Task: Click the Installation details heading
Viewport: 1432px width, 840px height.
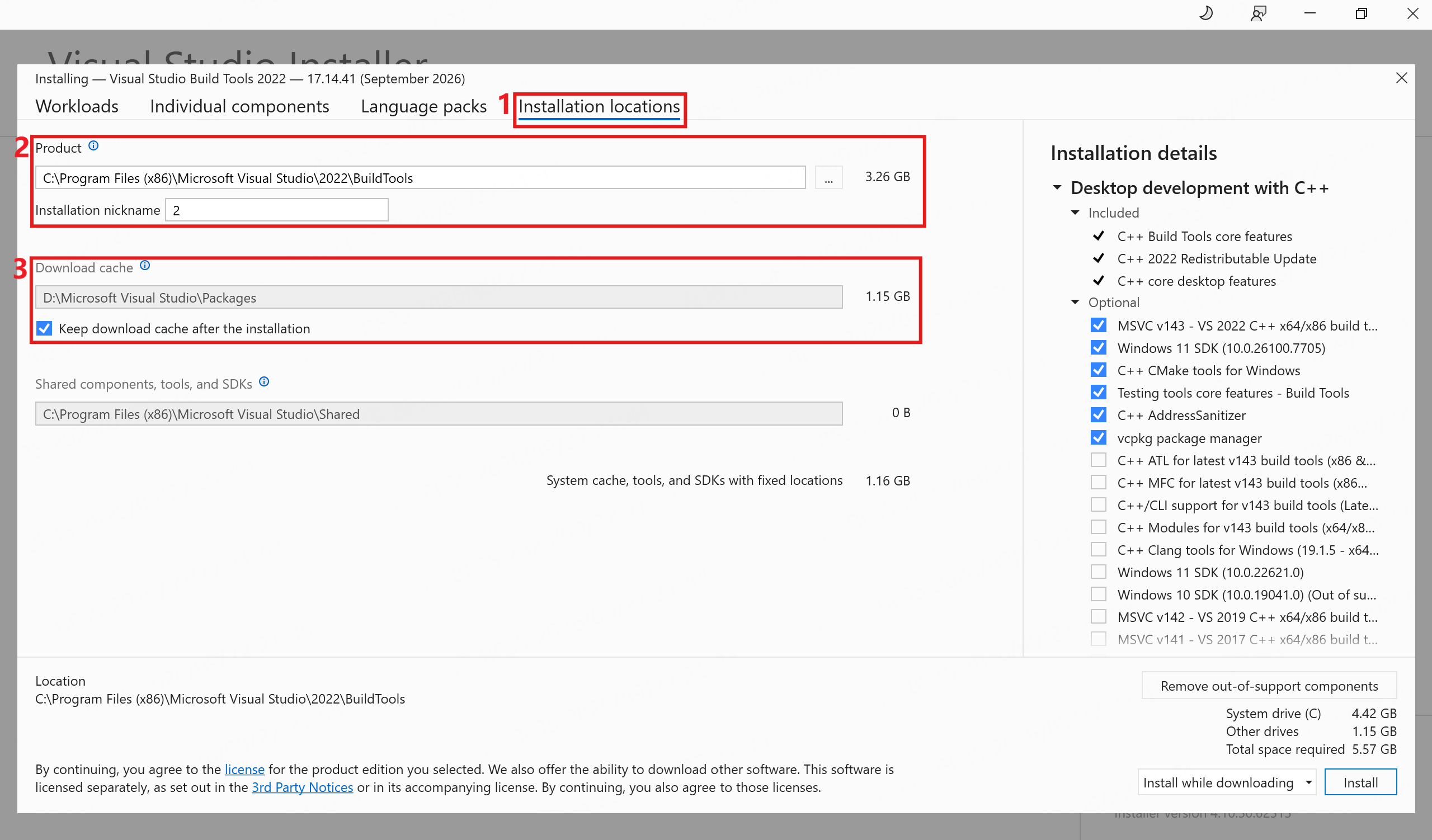Action: tap(1134, 153)
